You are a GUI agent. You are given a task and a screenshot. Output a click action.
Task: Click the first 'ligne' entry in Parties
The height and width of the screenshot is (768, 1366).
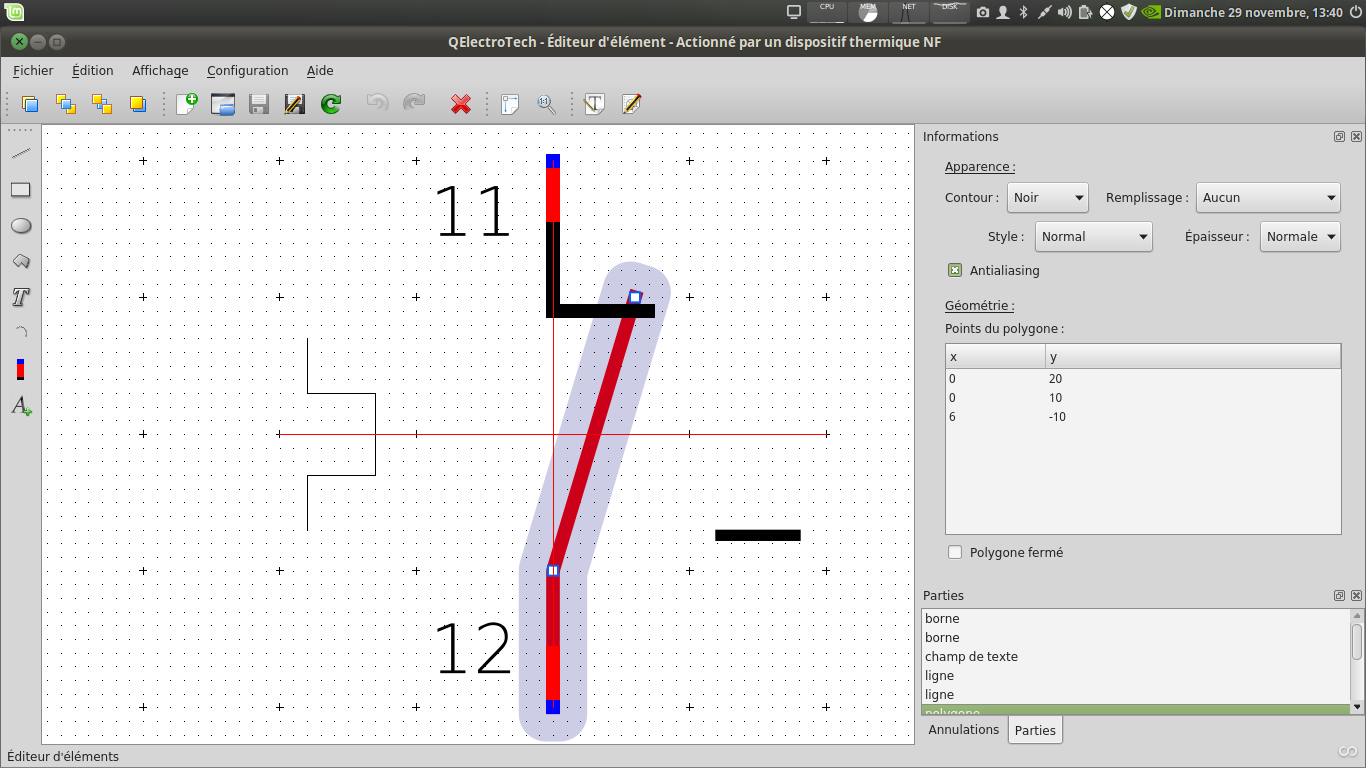tap(939, 676)
